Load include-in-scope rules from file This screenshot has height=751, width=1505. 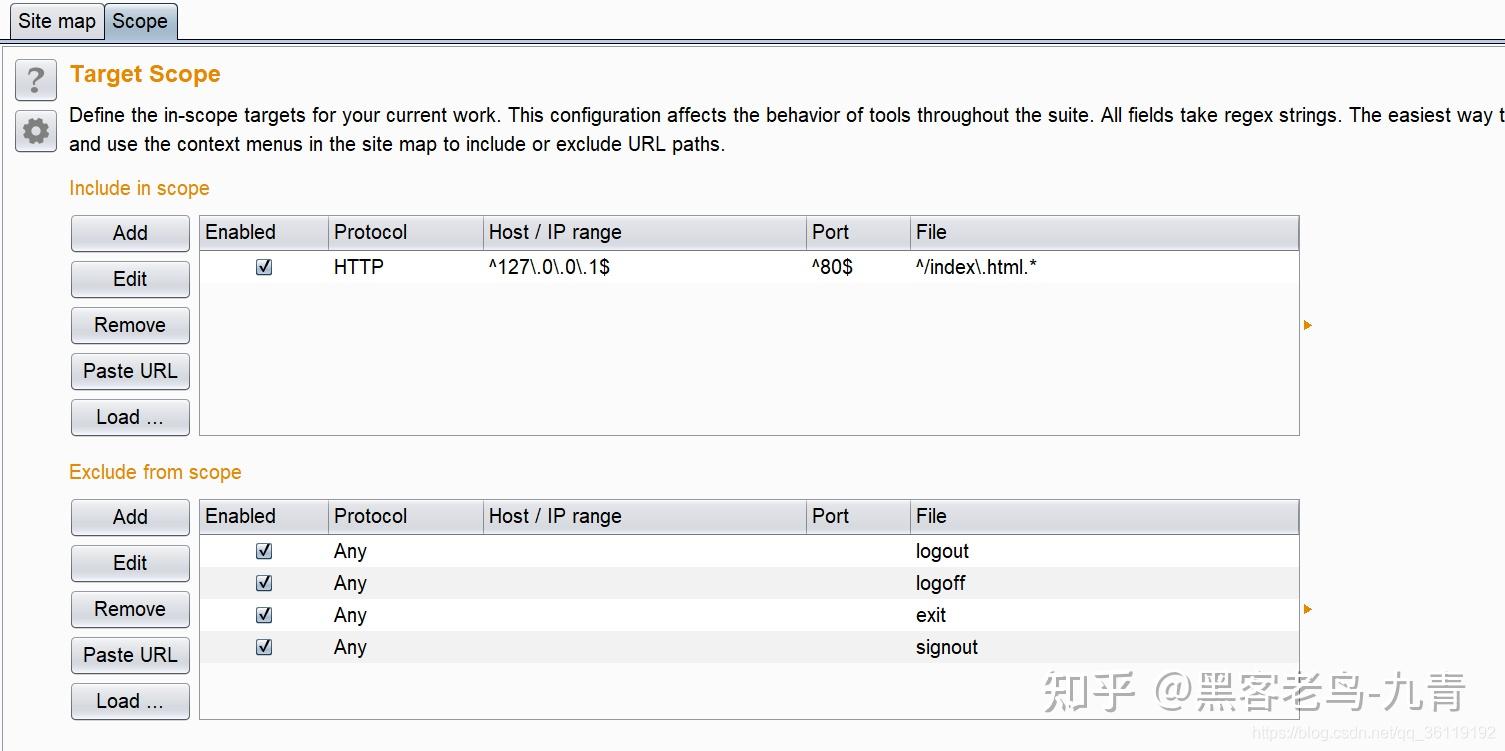point(130,417)
